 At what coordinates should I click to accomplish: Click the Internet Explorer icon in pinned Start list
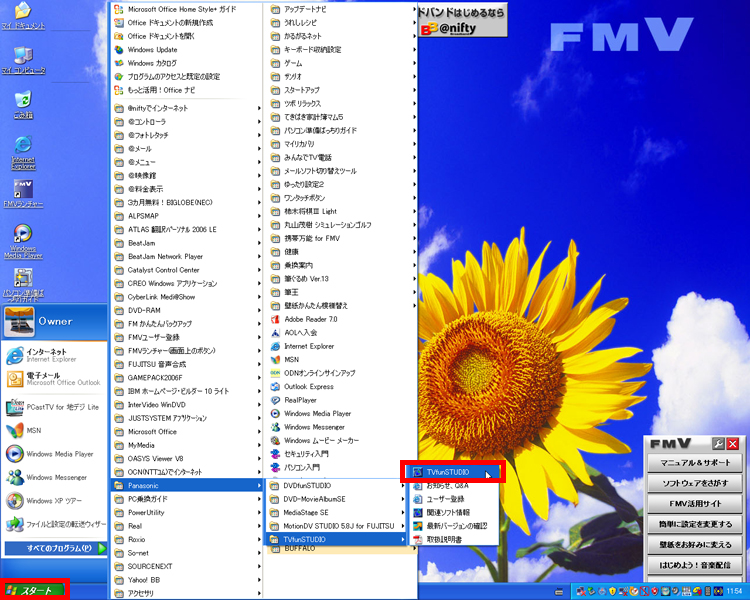click(x=15, y=355)
